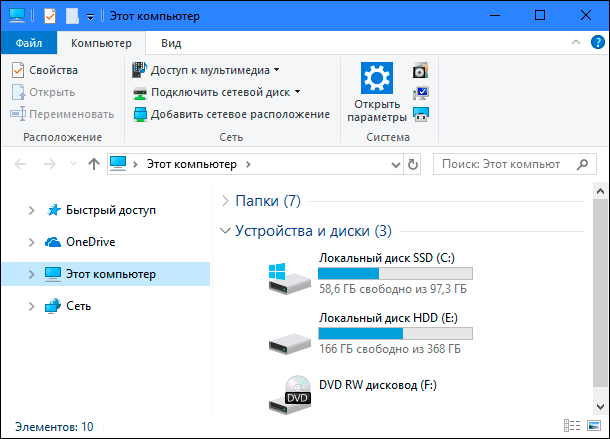Screen dimensions: 610x439
Task: Open the Файл menu tab
Action: (x=29, y=43)
